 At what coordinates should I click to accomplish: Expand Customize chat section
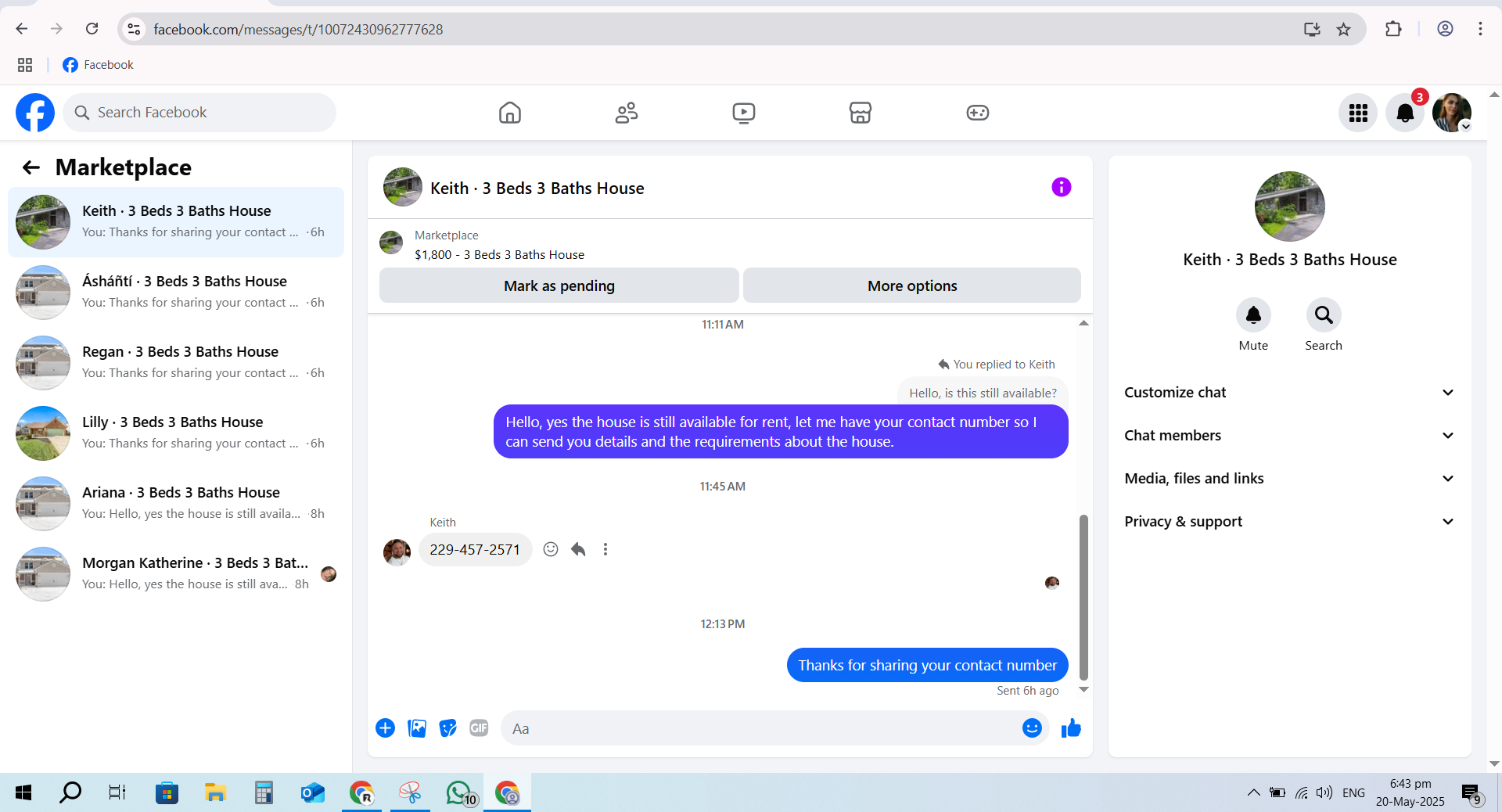1289,393
